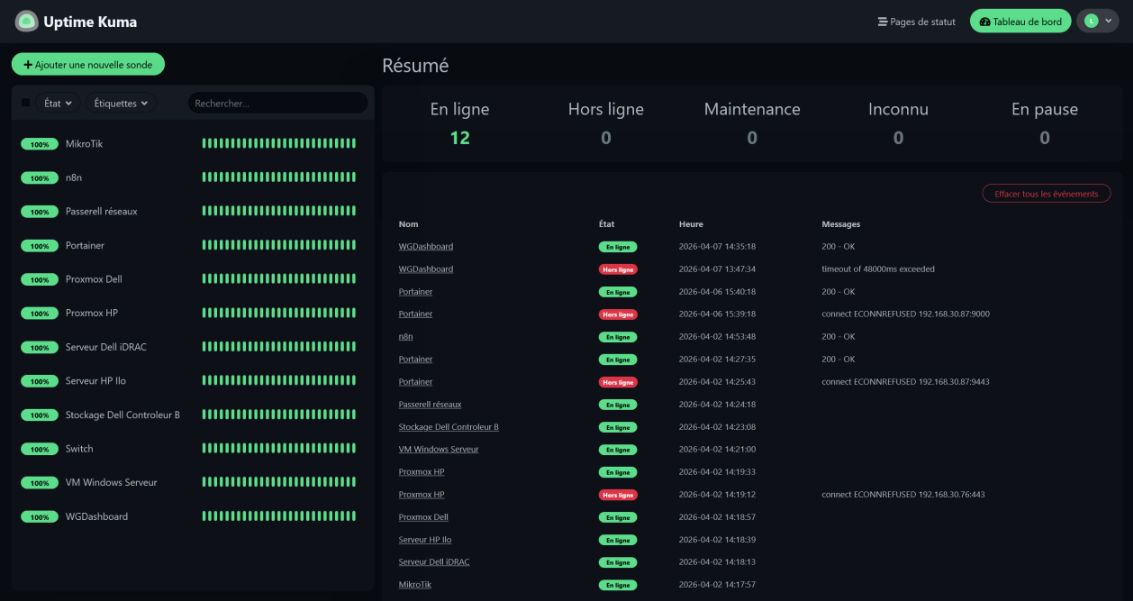Open Passerell réseaux link in events table

[x=430, y=405]
